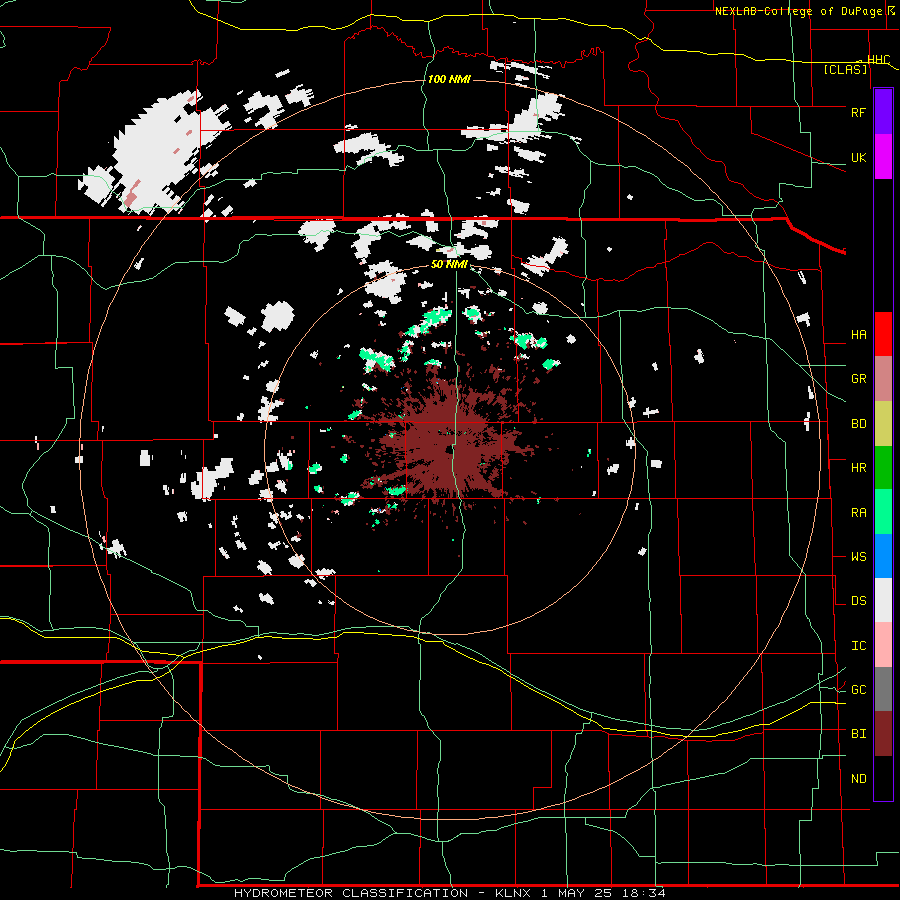The width and height of the screenshot is (900, 900).
Task: Select the BD yellow legend block
Action: pyautogui.click(x=883, y=424)
